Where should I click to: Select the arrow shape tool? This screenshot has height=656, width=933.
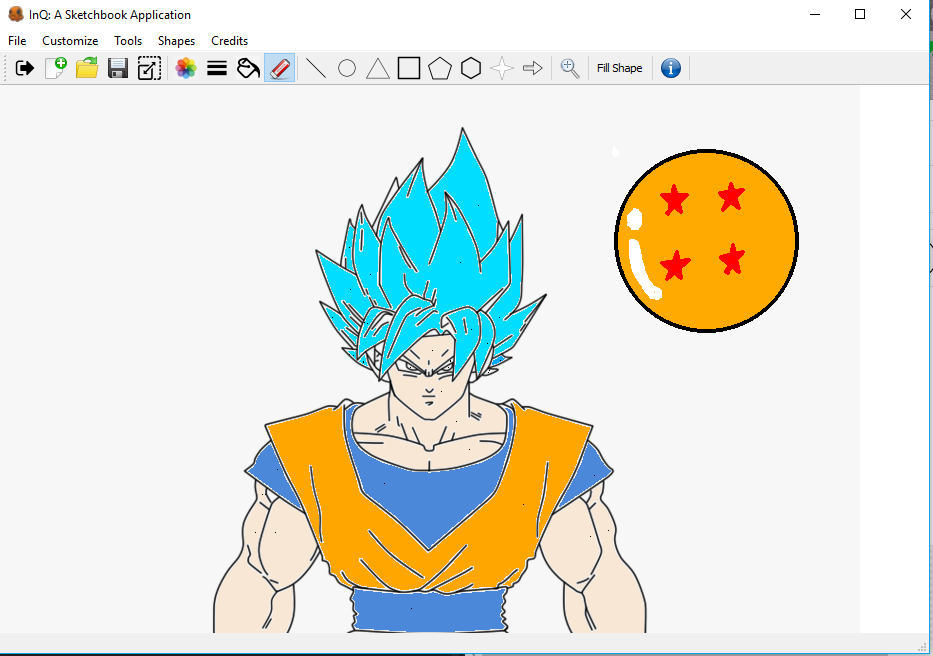(x=533, y=68)
